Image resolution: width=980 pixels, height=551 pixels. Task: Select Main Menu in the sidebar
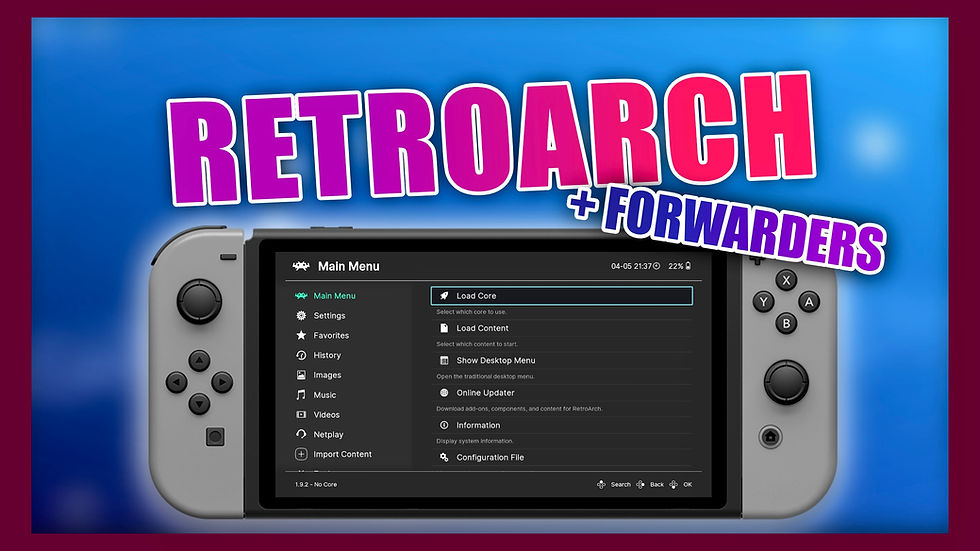pos(334,295)
